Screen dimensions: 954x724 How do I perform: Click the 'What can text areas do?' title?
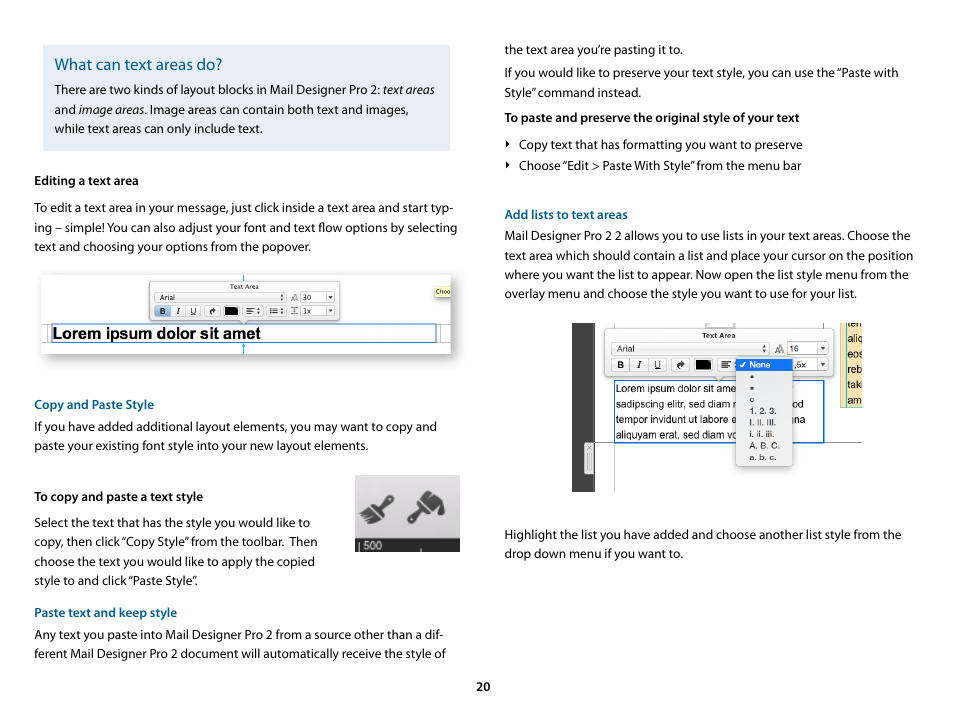tap(138, 64)
